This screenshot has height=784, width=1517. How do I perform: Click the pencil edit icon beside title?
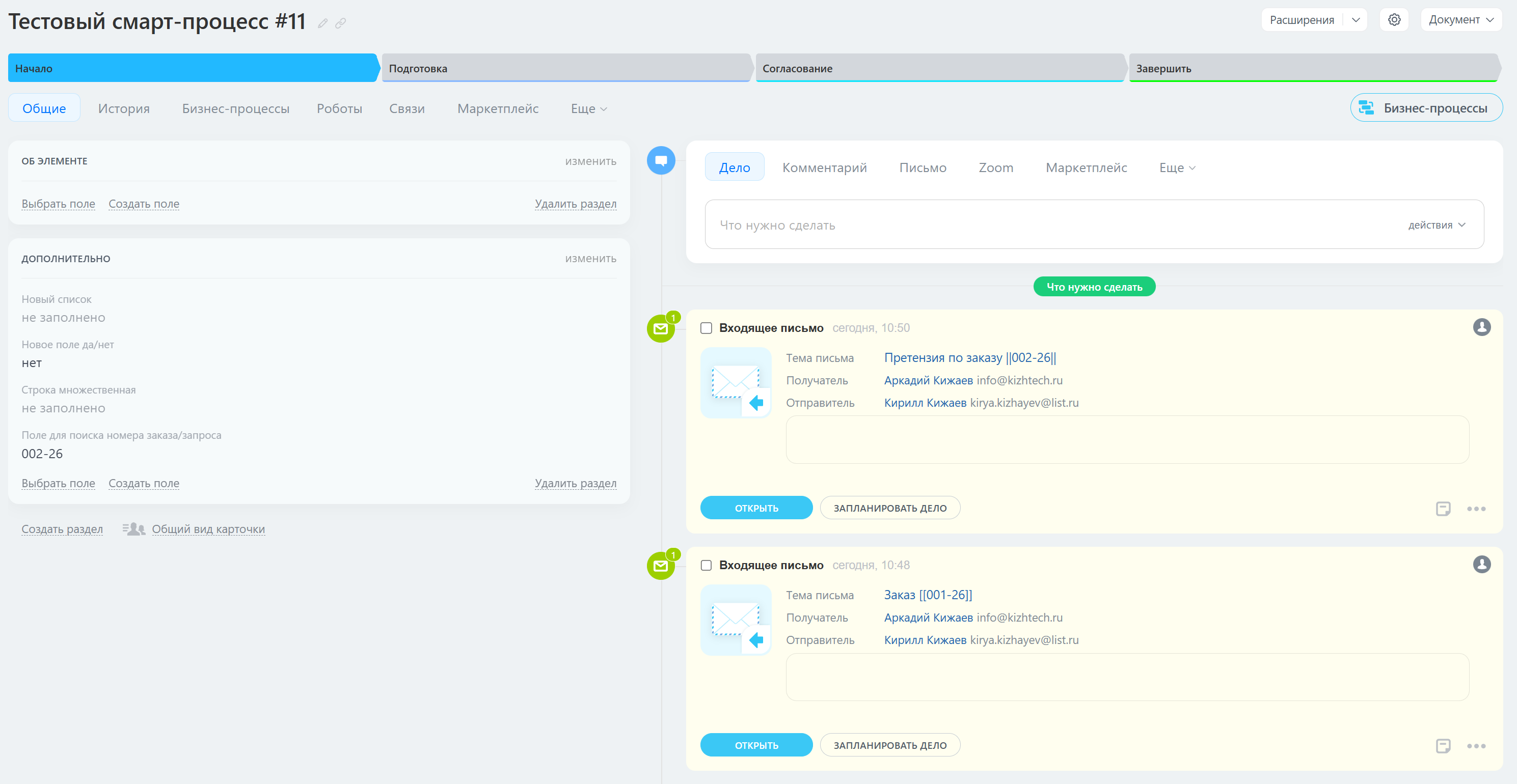tap(322, 23)
